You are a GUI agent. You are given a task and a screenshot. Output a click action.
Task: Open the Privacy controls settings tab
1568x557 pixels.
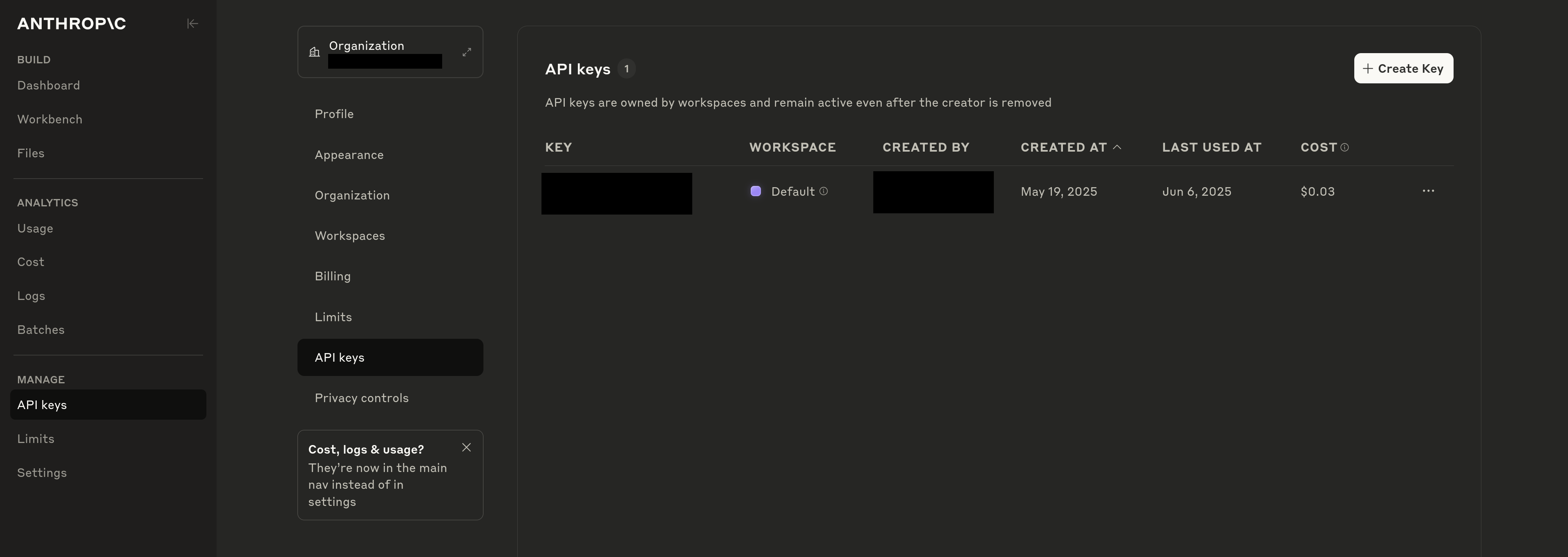(362, 398)
